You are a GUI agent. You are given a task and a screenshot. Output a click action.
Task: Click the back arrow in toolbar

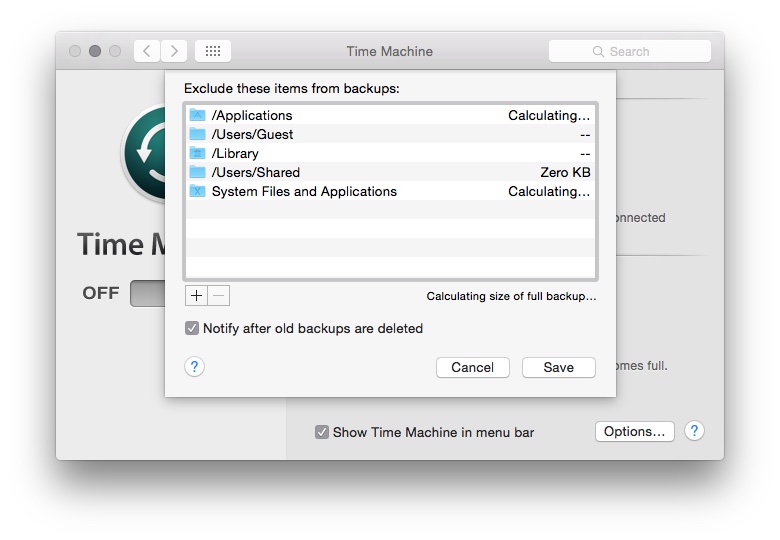147,51
